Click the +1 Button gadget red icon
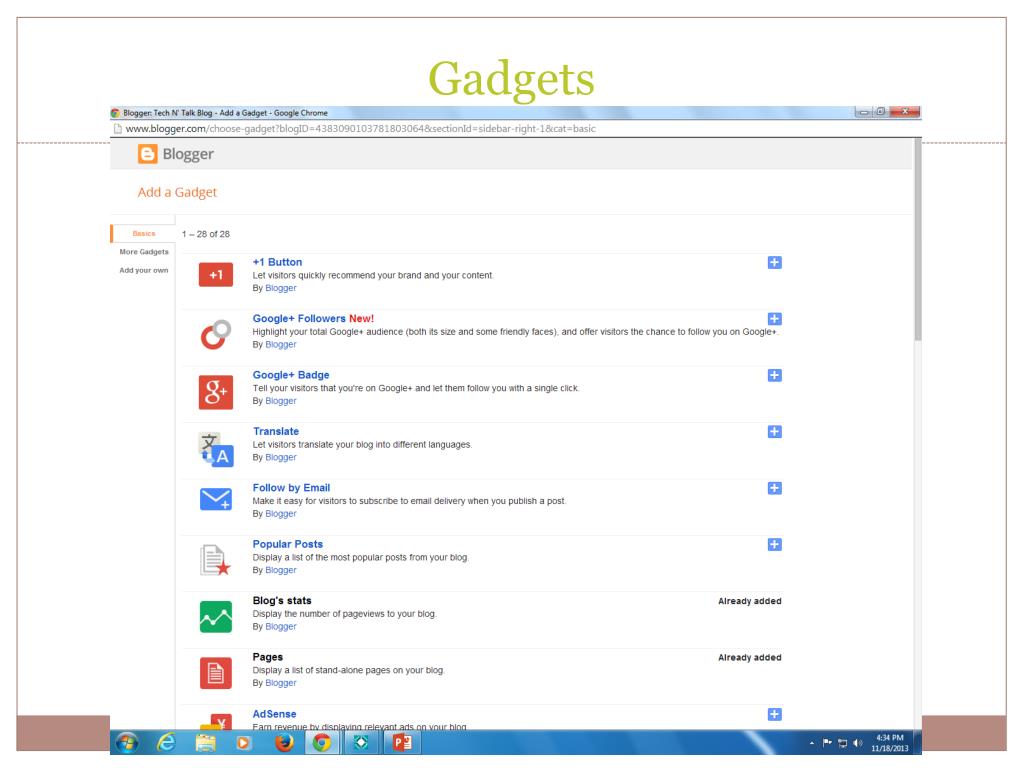Viewport: 1024px width, 768px height. click(x=216, y=275)
